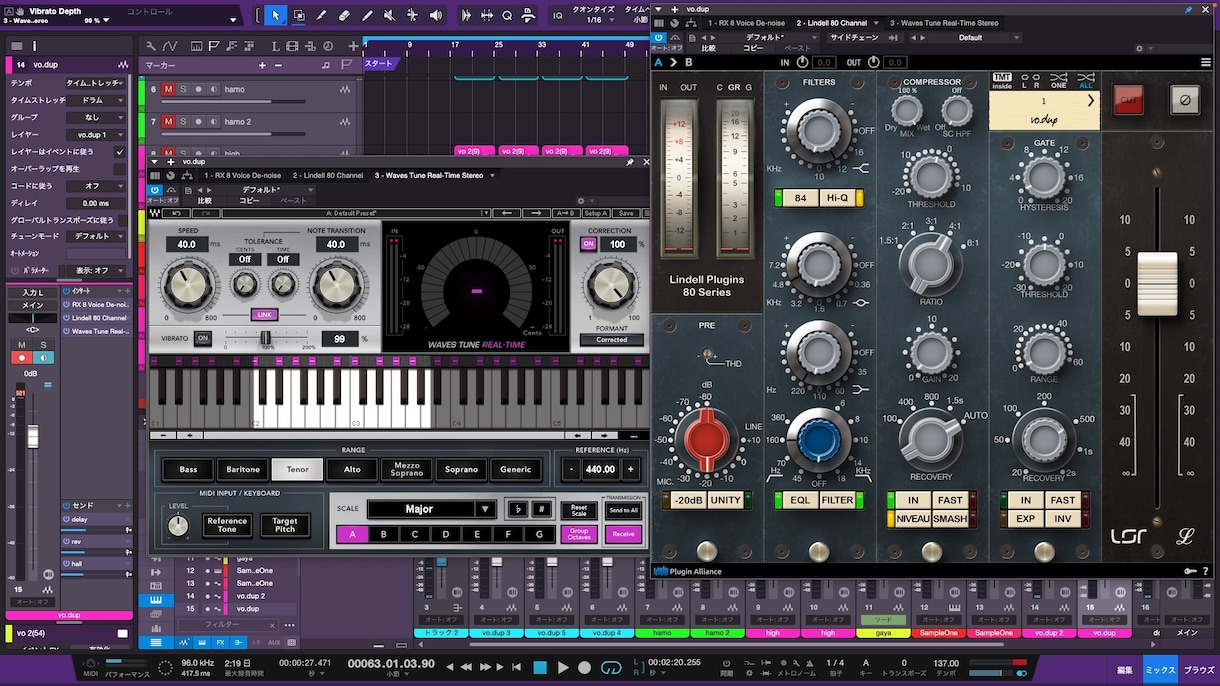Select the Tenor range button
Screen dimensions: 1220x686
point(297,469)
